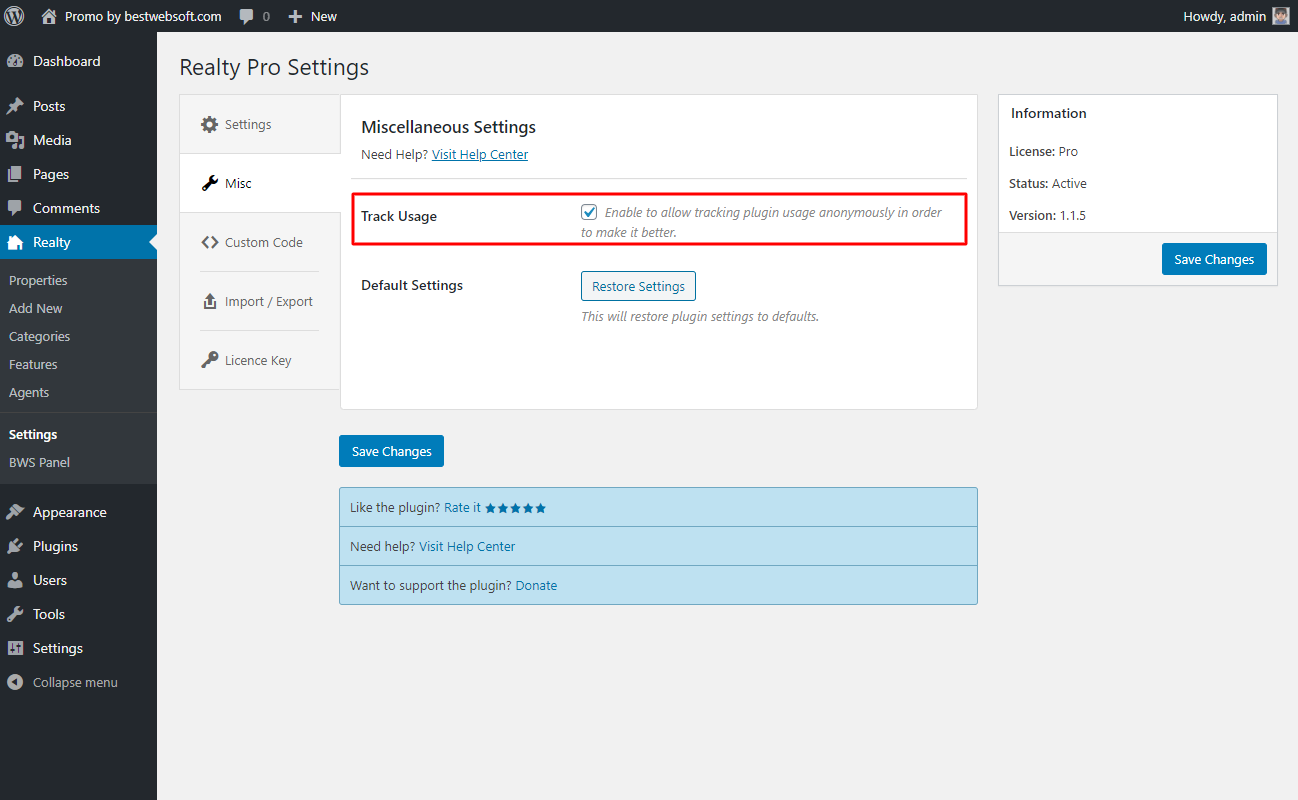Open Tools menu item
This screenshot has width=1298, height=800.
(78, 614)
